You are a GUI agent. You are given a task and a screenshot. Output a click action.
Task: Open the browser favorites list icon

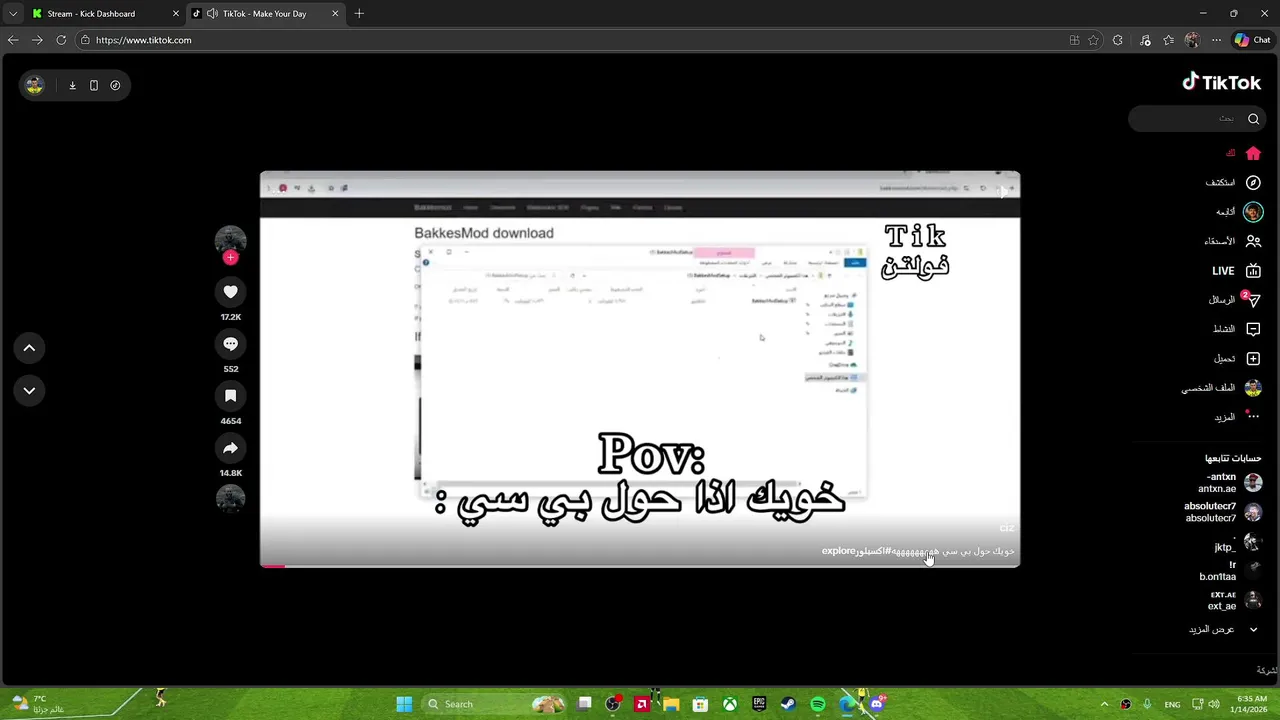click(x=1168, y=40)
